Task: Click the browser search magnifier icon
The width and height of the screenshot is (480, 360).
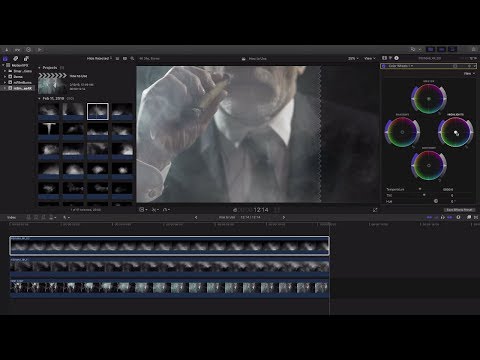Action: click(x=132, y=58)
